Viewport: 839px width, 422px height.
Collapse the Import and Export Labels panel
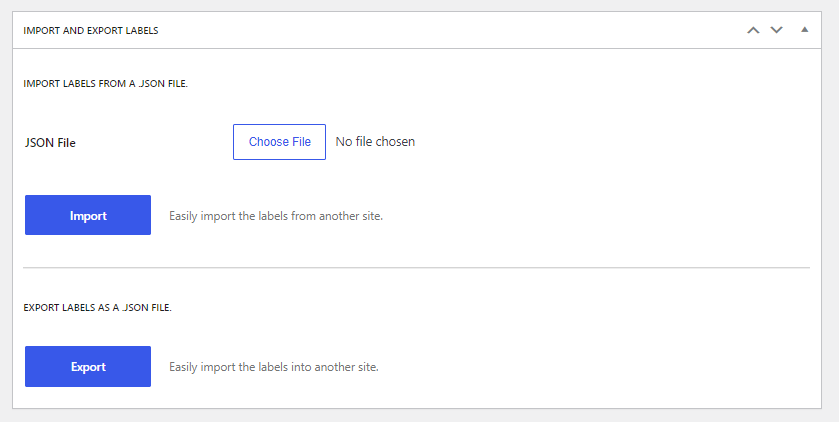(x=804, y=29)
